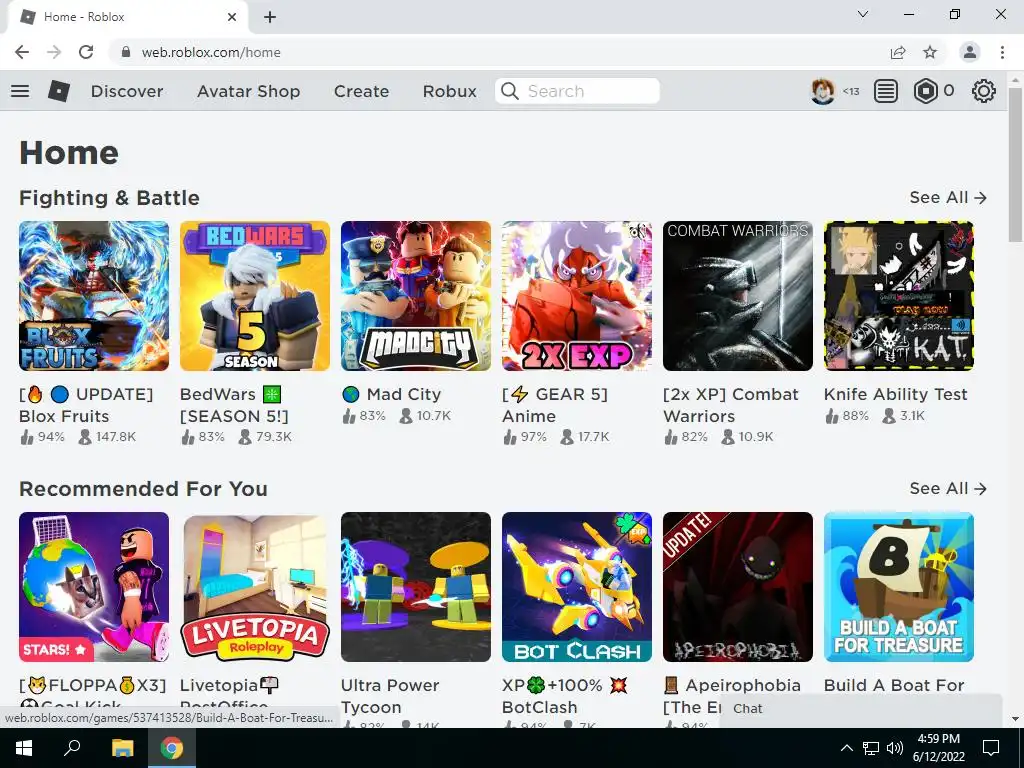Screen dimensions: 1024x768
Task: Open the Ultra Power Tycoon title
Action: click(390, 696)
